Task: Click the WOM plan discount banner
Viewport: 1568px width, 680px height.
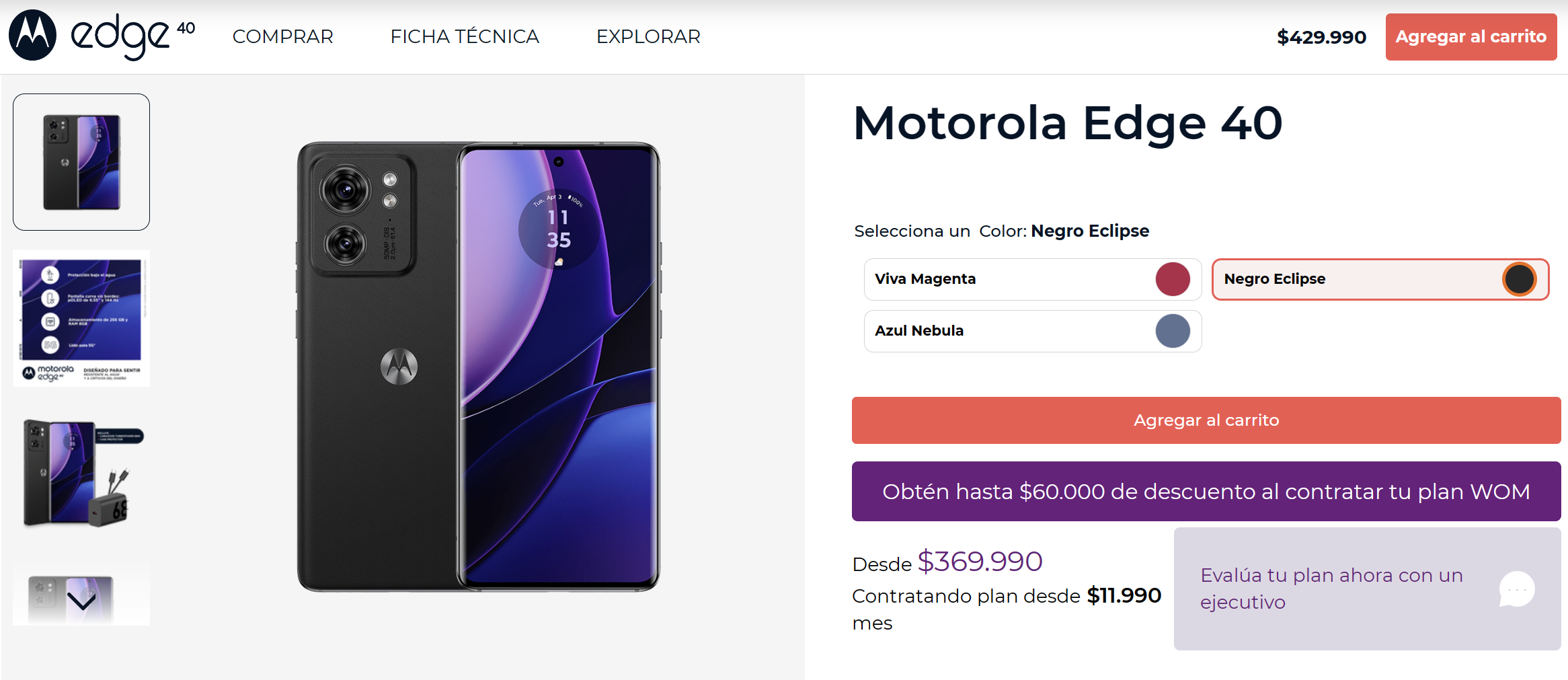Action: pos(1206,492)
